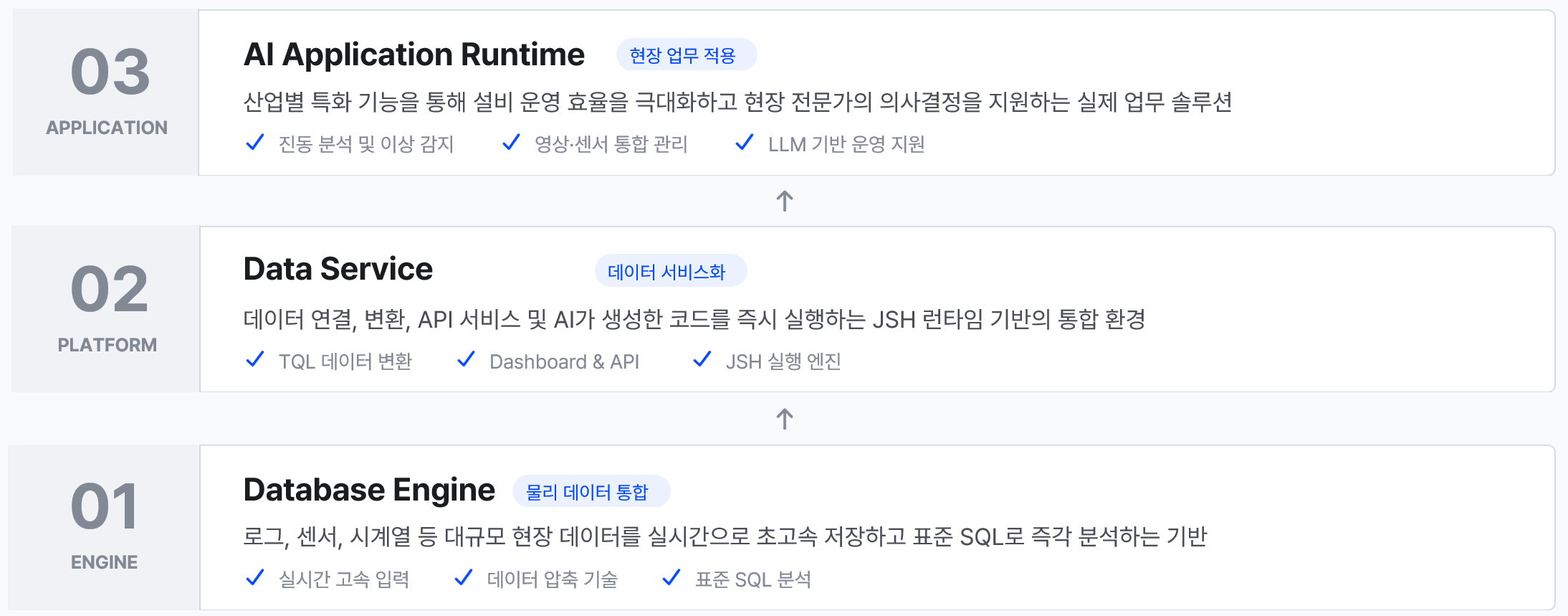Select the 03 APPLICATION layer tile
This screenshot has height=616, width=1568.
click(106, 93)
